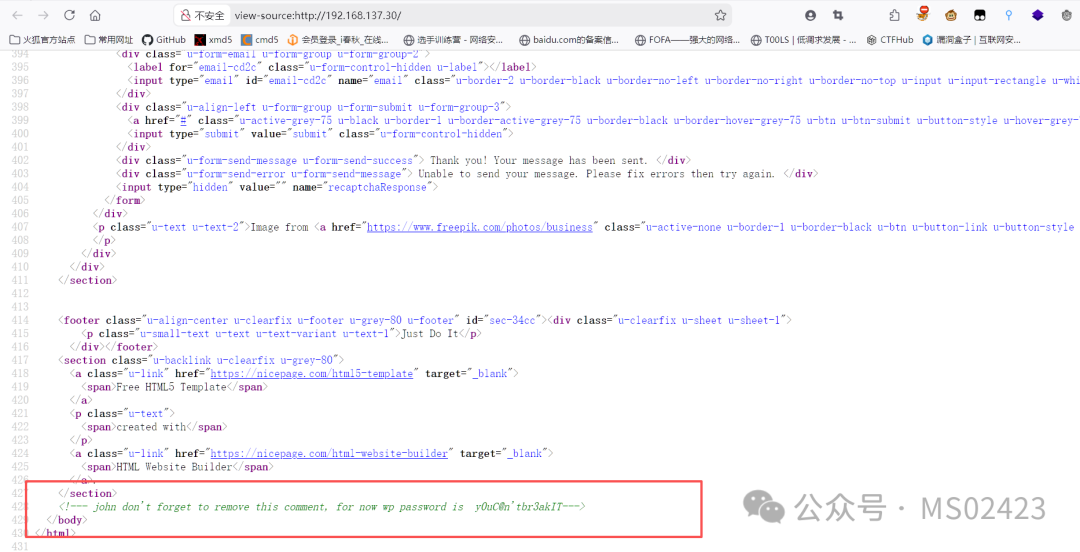The width and height of the screenshot is (1080, 552).
Task: Follow the nicepage.com html5-template link
Action: click(x=311, y=374)
